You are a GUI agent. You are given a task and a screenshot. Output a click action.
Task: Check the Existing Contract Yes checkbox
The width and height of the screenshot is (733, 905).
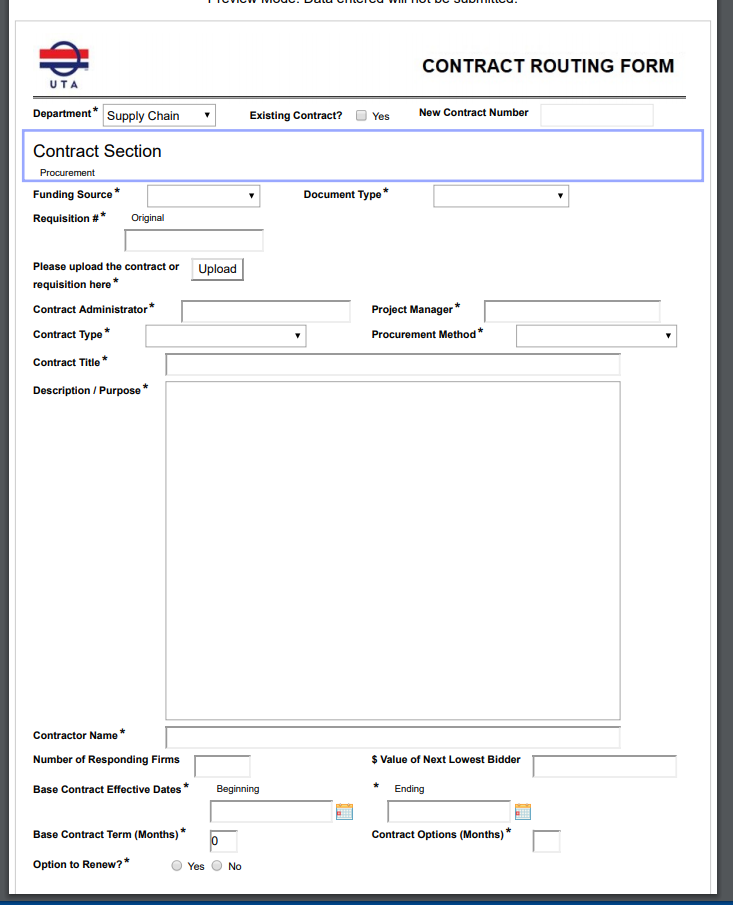361,115
